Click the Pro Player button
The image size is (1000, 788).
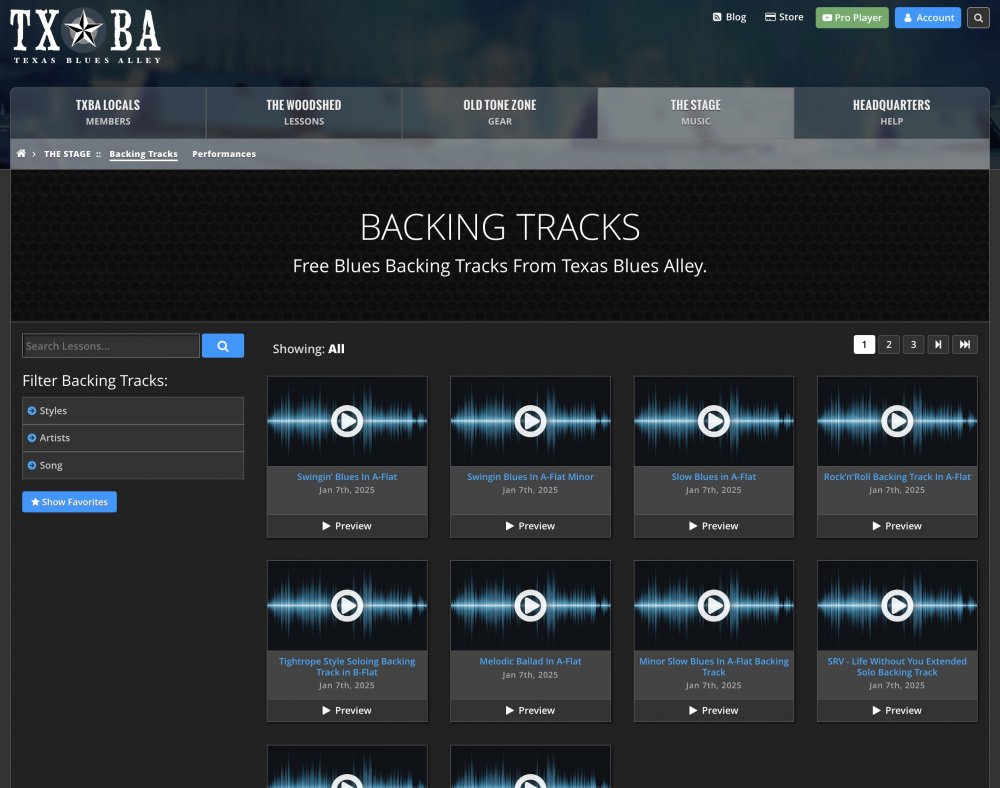tap(852, 18)
